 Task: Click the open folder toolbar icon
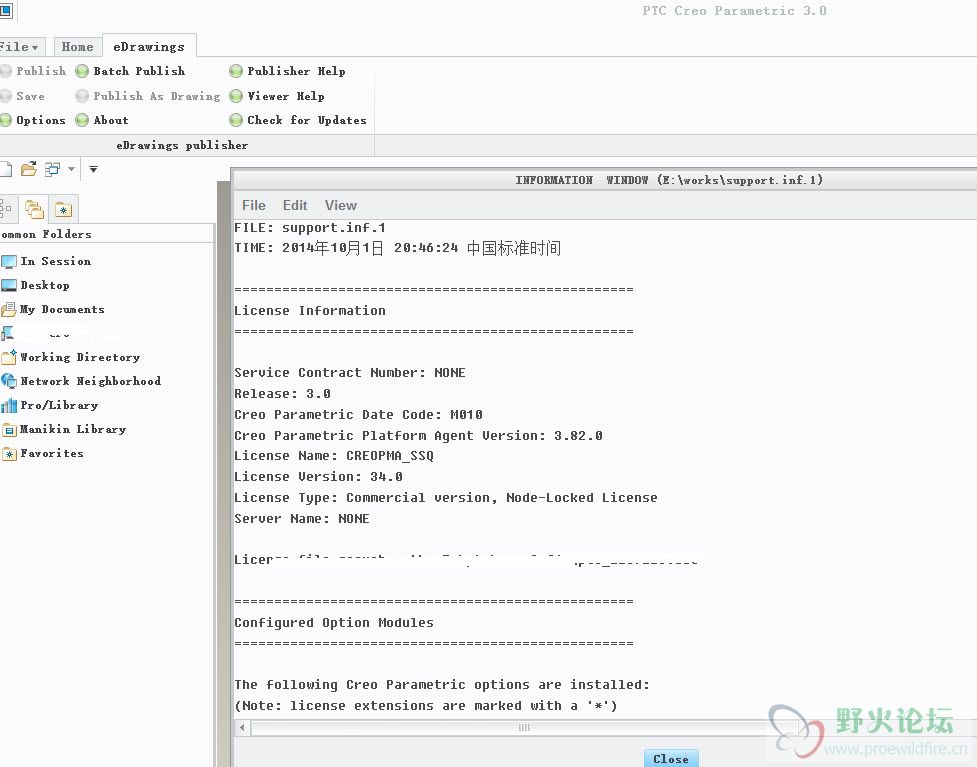29,169
